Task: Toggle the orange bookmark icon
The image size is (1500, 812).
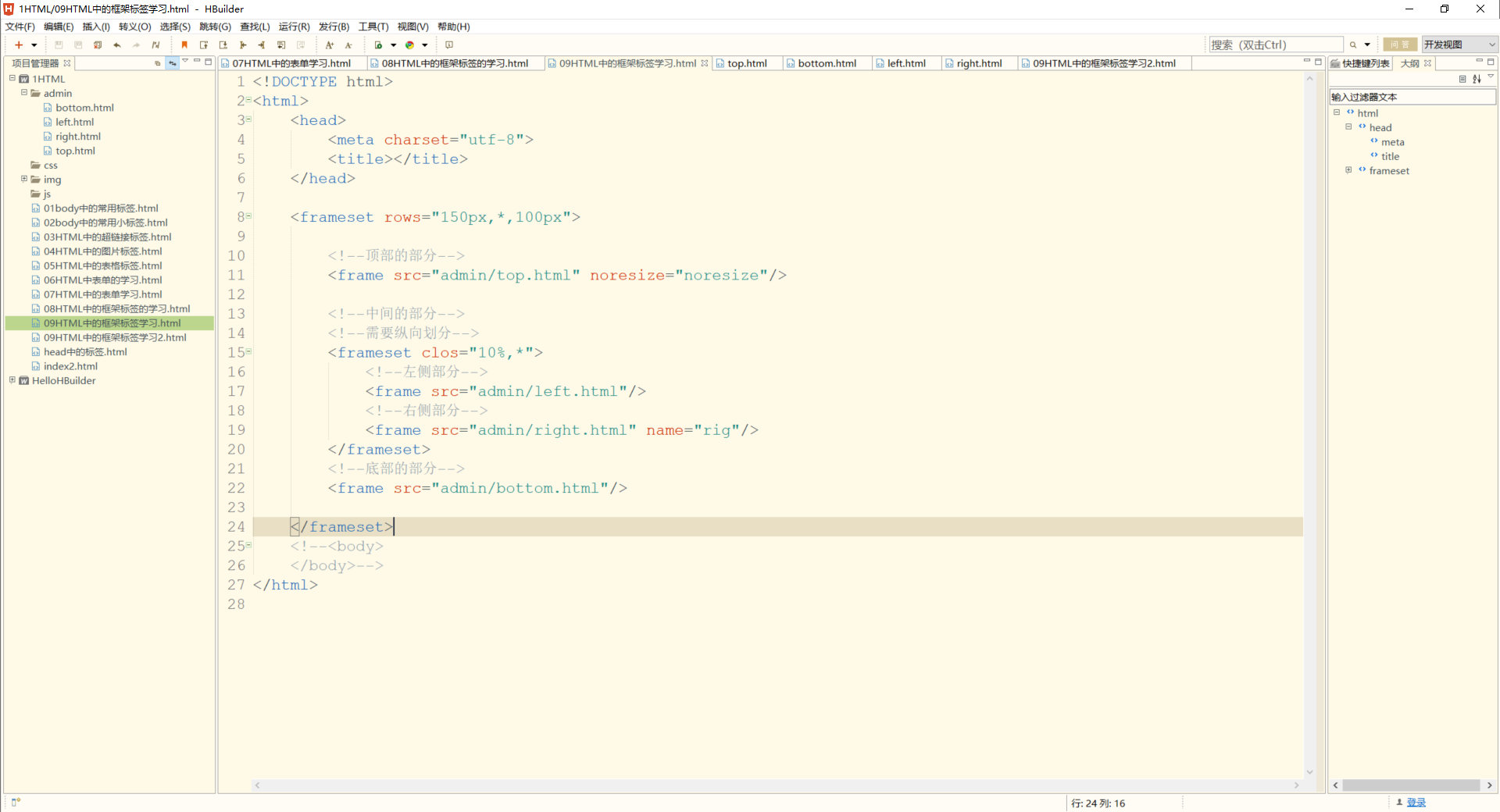Action: 184,45
